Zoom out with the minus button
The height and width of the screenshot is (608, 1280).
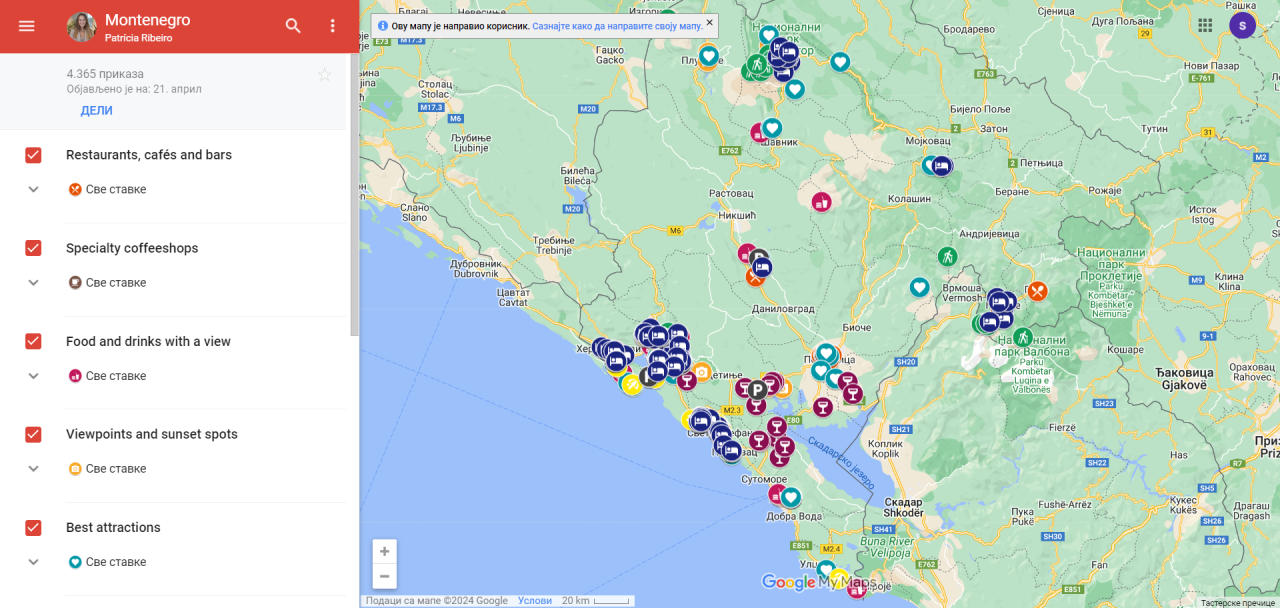click(385, 576)
